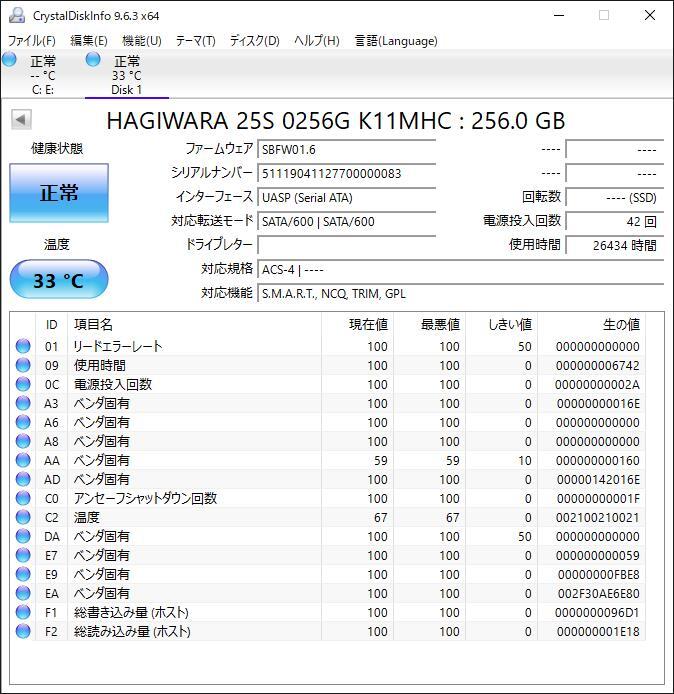Screen dimensions: 674x694
Task: Close the CrystalDiskInfo window
Action: pyautogui.click(x=650, y=15)
